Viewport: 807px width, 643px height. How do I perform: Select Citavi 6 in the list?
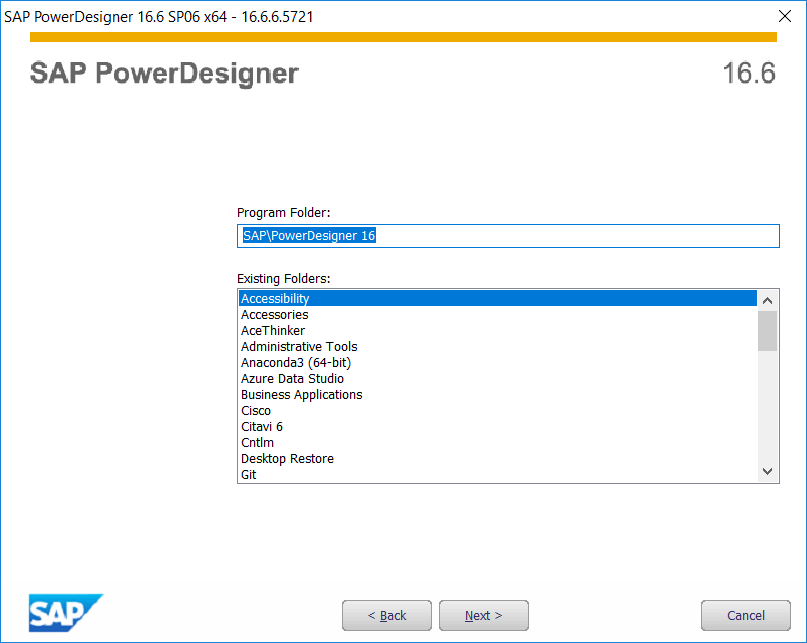click(498, 426)
